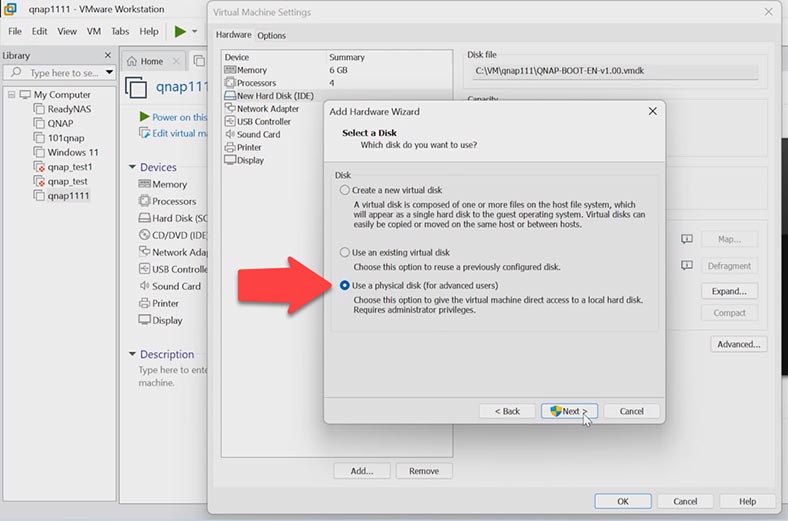The width and height of the screenshot is (788, 521).
Task: Click the disk file path field
Action: click(615, 71)
